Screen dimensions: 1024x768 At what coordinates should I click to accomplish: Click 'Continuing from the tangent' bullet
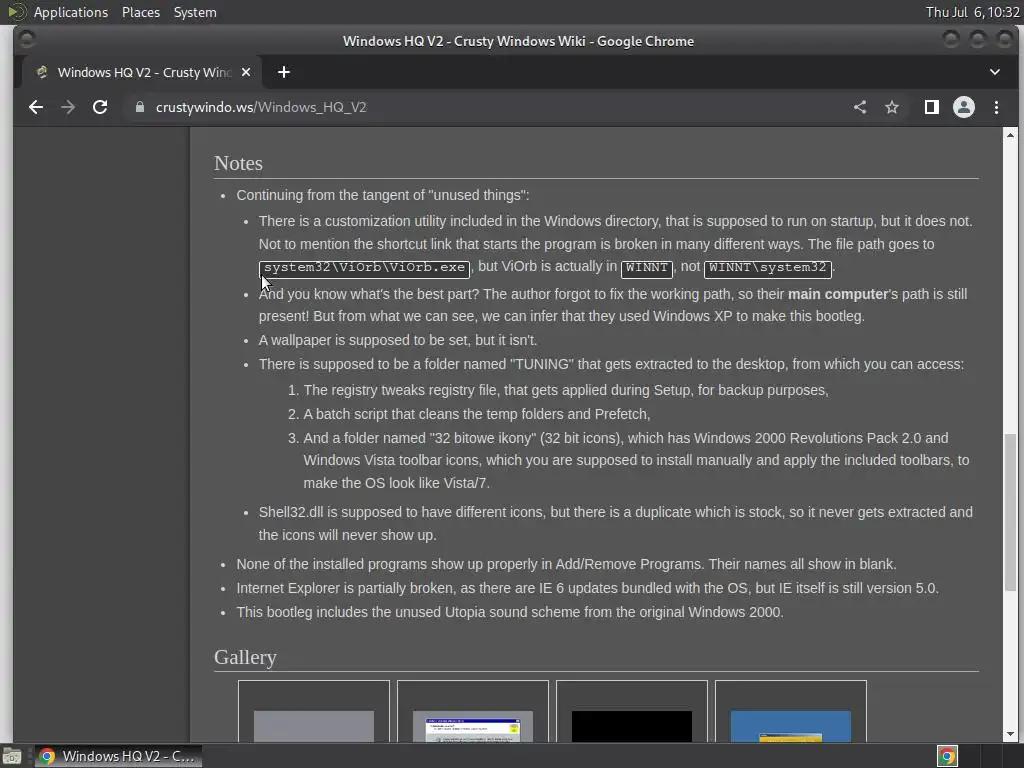point(383,195)
